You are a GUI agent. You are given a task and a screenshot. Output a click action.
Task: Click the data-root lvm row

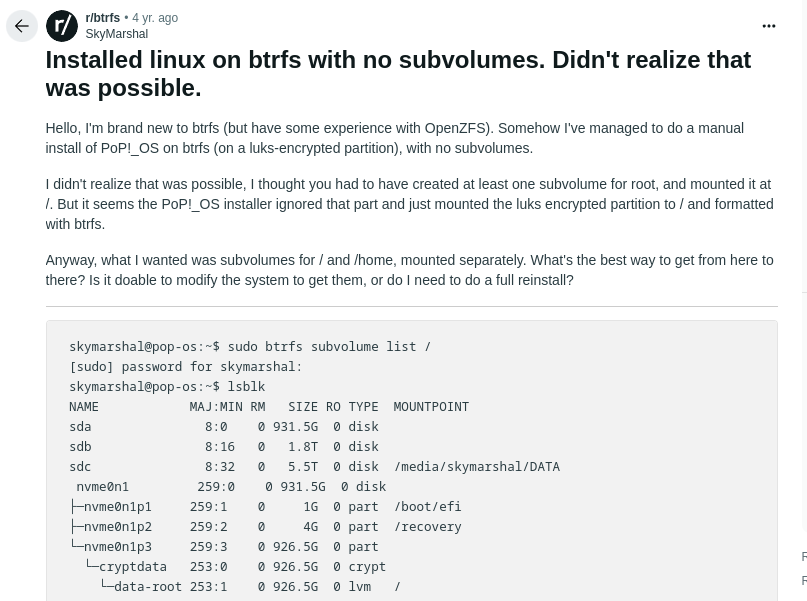pos(250,587)
